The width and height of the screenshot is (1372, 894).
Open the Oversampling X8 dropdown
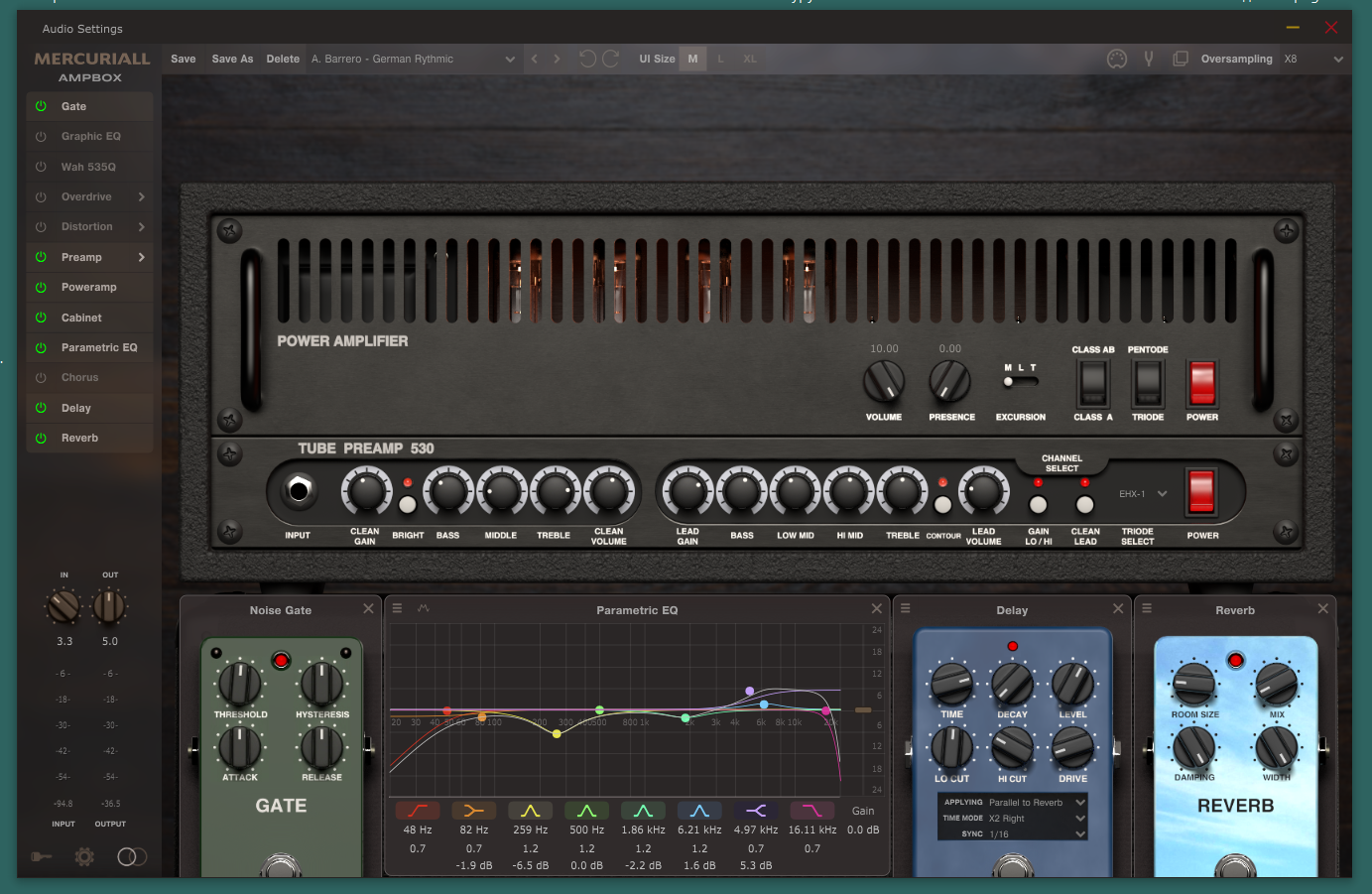[x=1313, y=59]
